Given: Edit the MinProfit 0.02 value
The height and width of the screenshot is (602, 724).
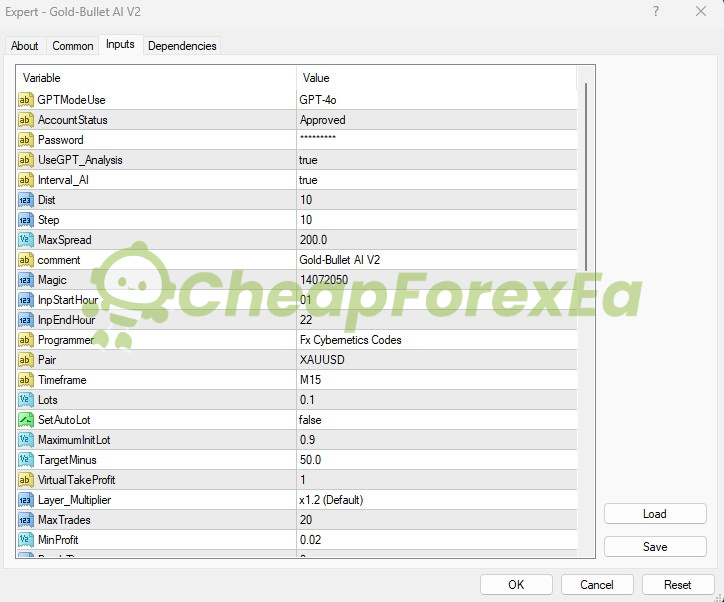Looking at the screenshot, I should pyautogui.click(x=437, y=540).
